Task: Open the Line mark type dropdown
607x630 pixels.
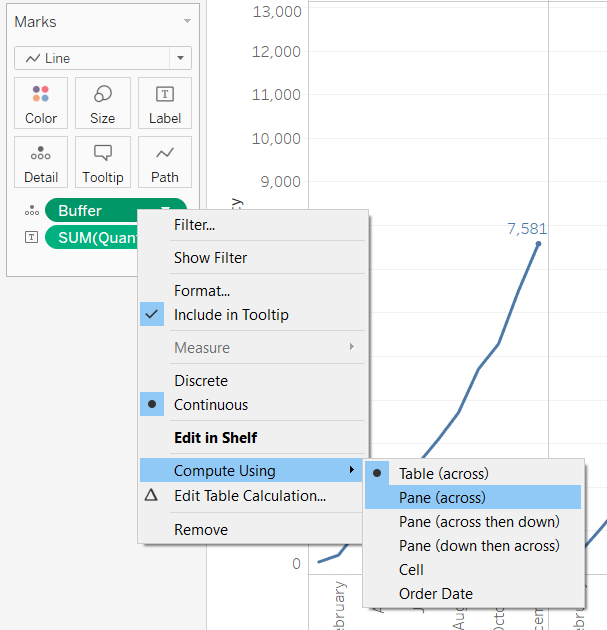Action: coord(103,59)
